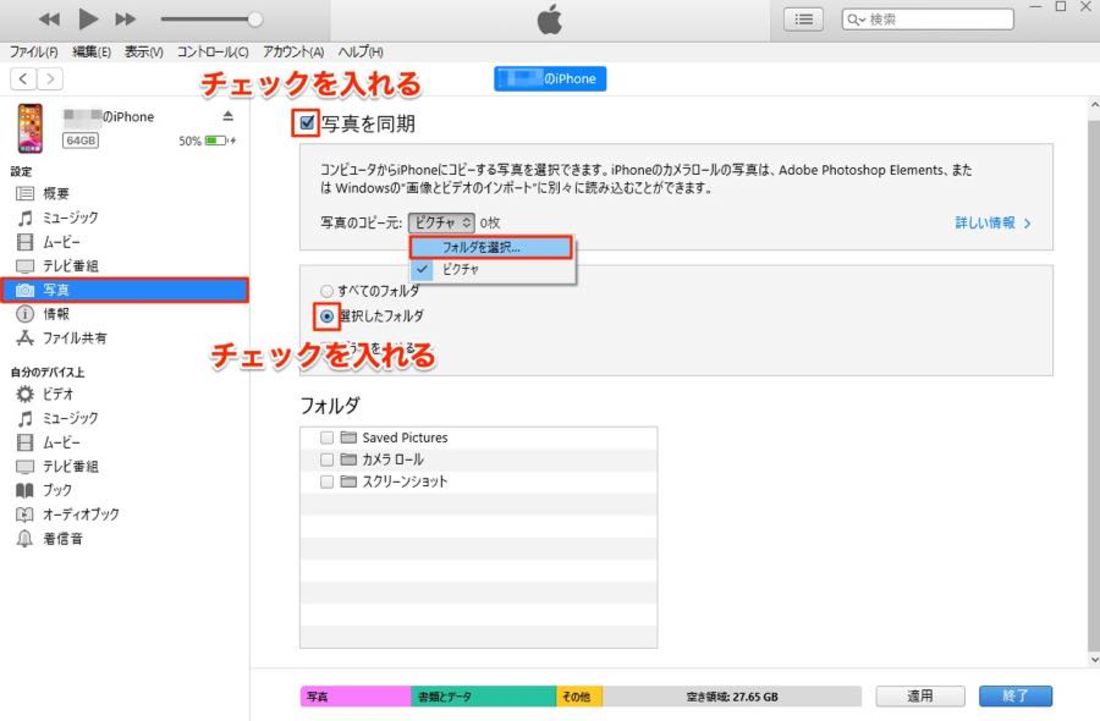
Task: Skip ahead with the fast-forward button
Action: [x=125, y=19]
